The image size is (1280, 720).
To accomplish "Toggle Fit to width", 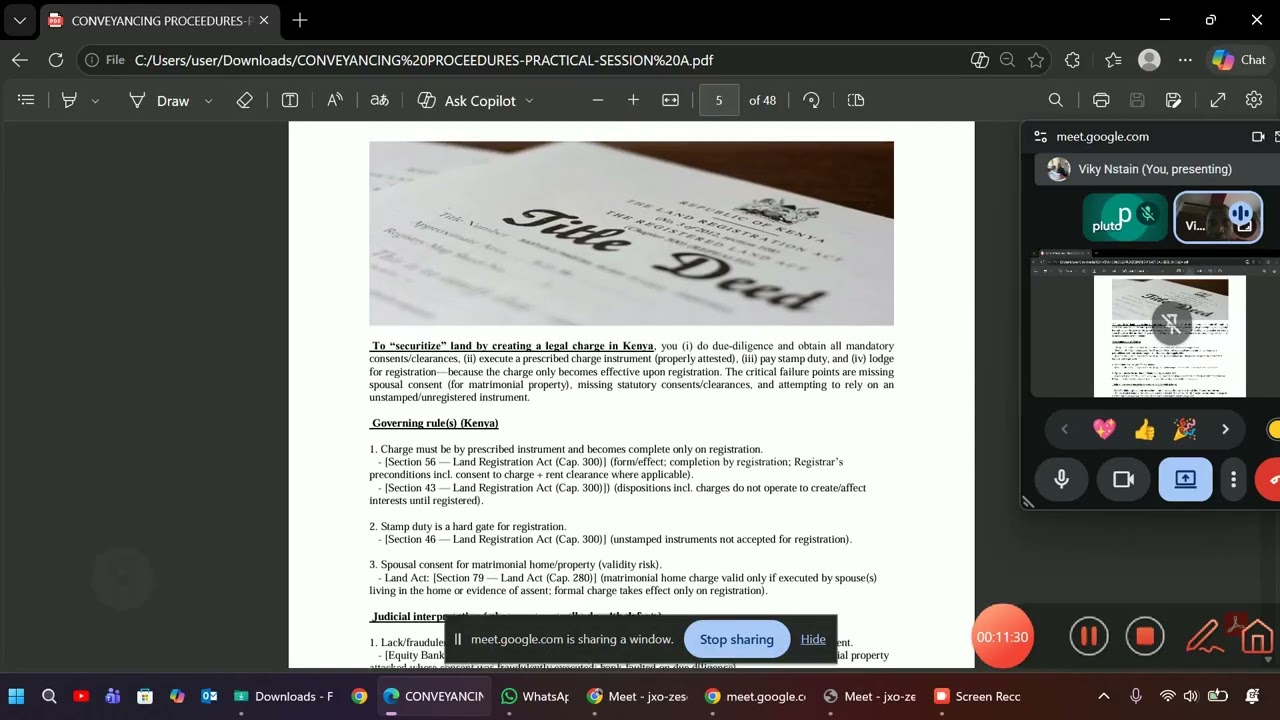I will point(670,100).
